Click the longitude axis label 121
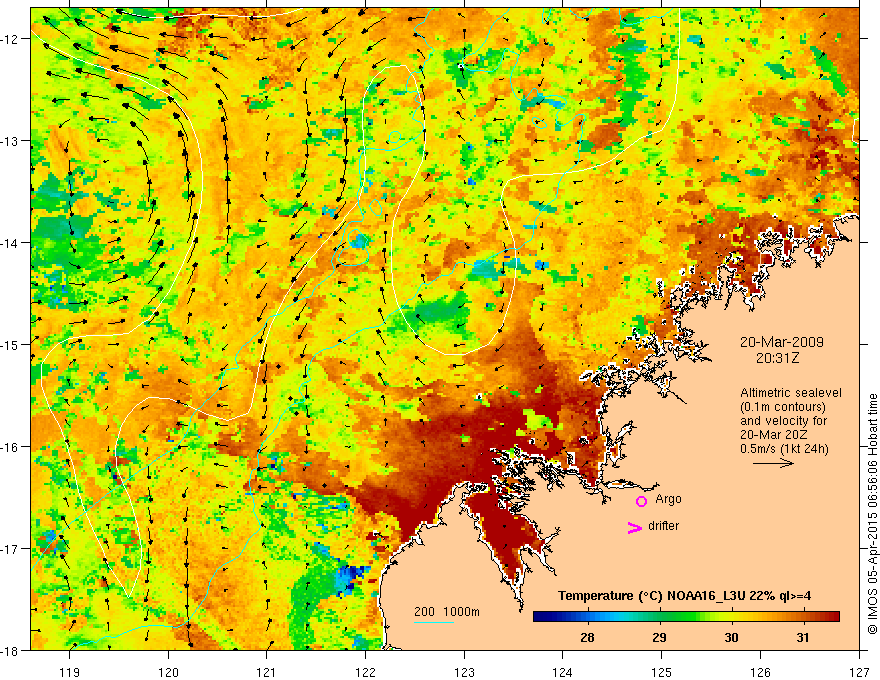 [x=267, y=672]
